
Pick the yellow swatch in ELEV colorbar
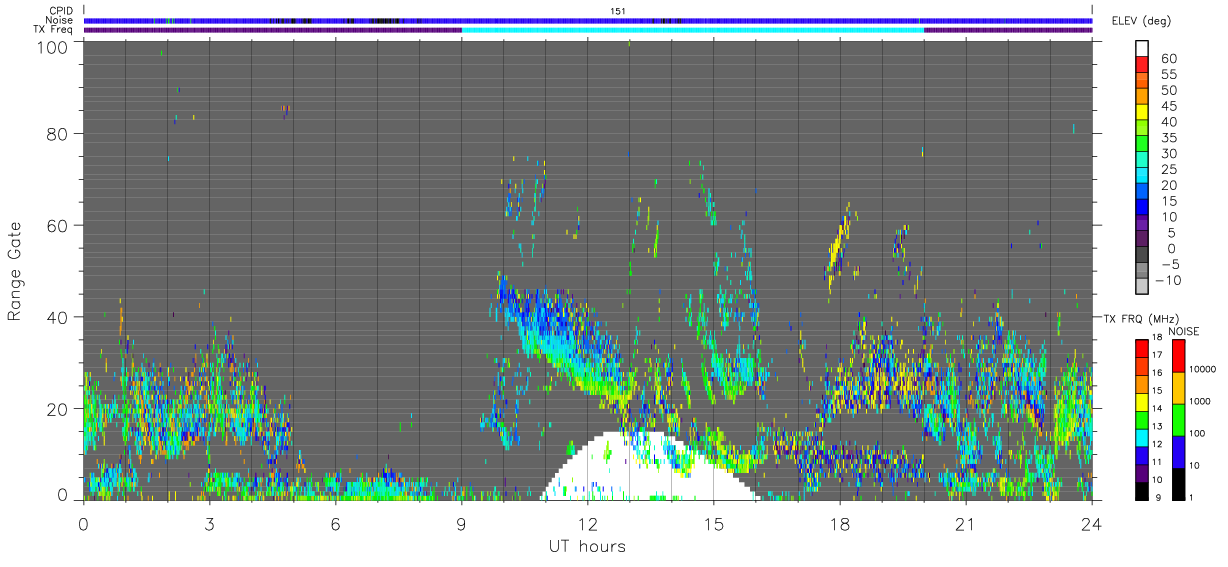1142,113
